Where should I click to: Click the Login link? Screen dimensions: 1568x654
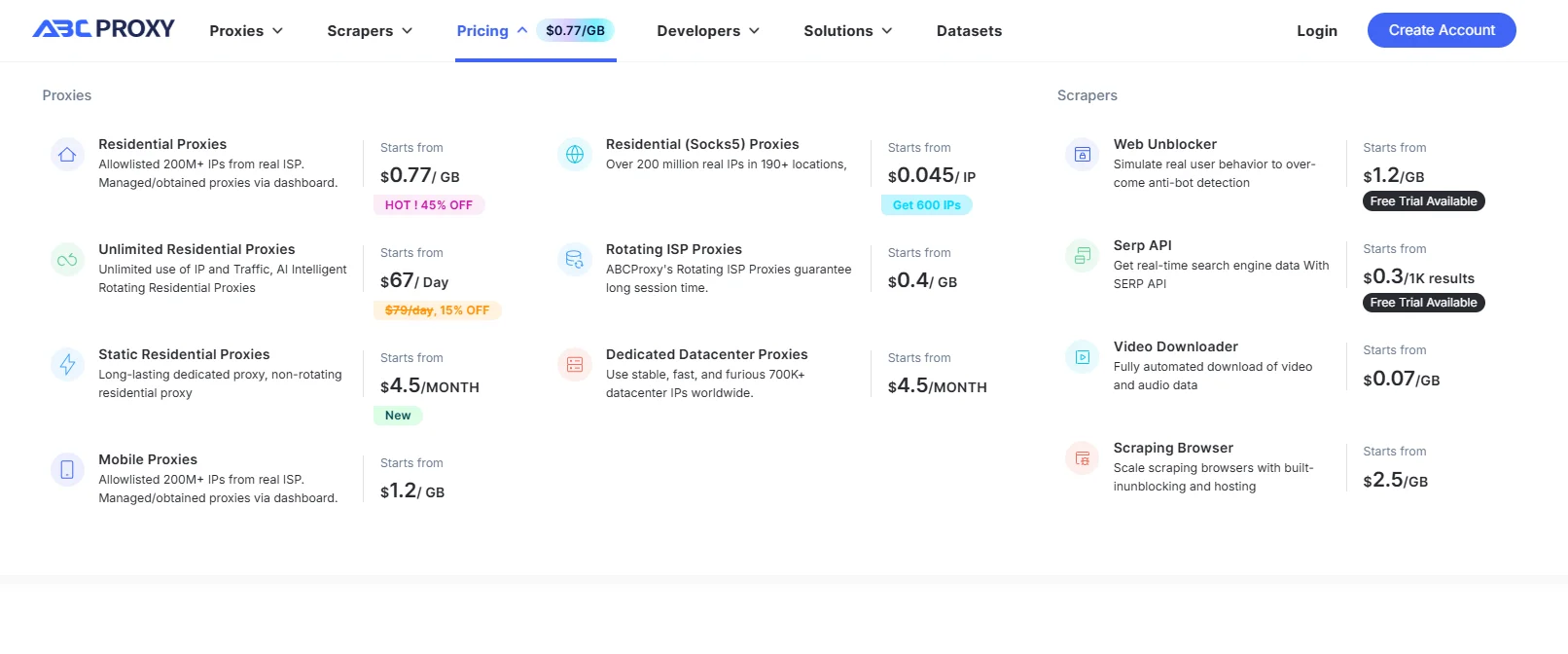coord(1316,31)
